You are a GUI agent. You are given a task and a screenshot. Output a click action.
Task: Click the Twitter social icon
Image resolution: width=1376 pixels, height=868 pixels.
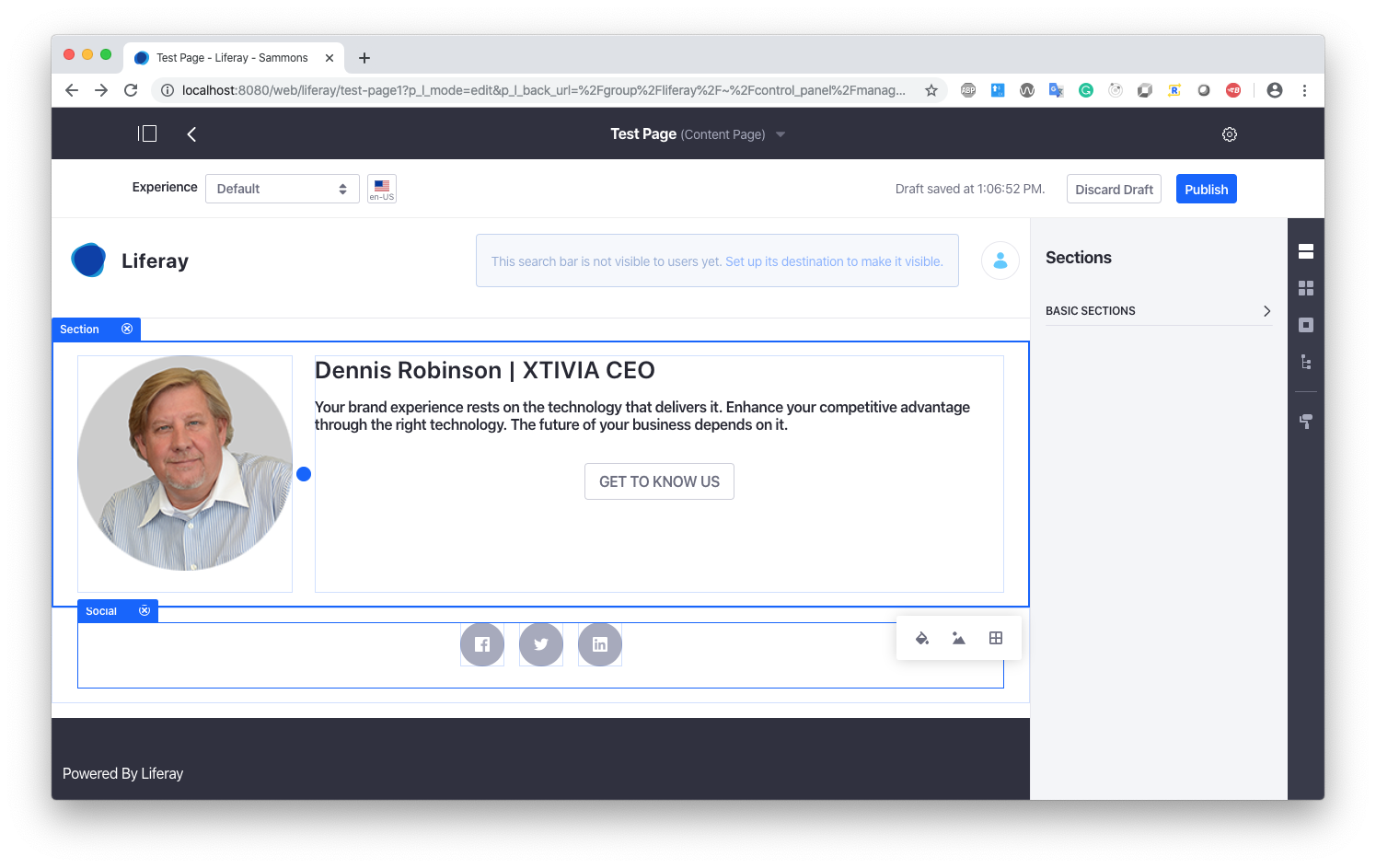(x=541, y=644)
